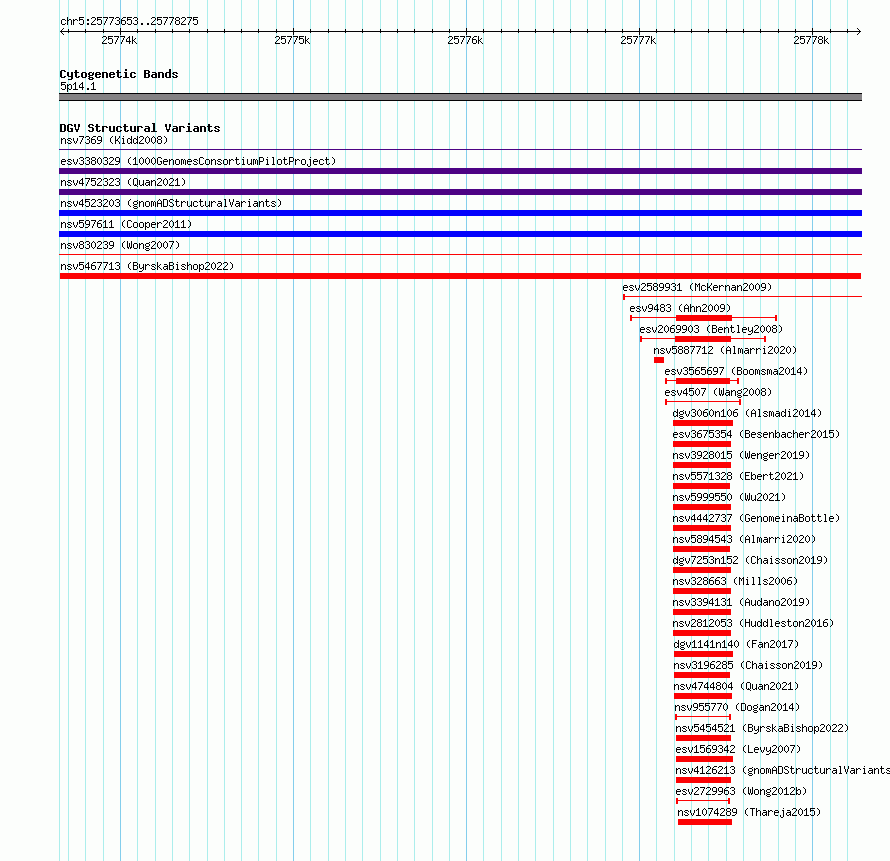This screenshot has height=861, width=890.
Task: Select dgv1141n140 (Fan2017) label
Action: point(736,644)
